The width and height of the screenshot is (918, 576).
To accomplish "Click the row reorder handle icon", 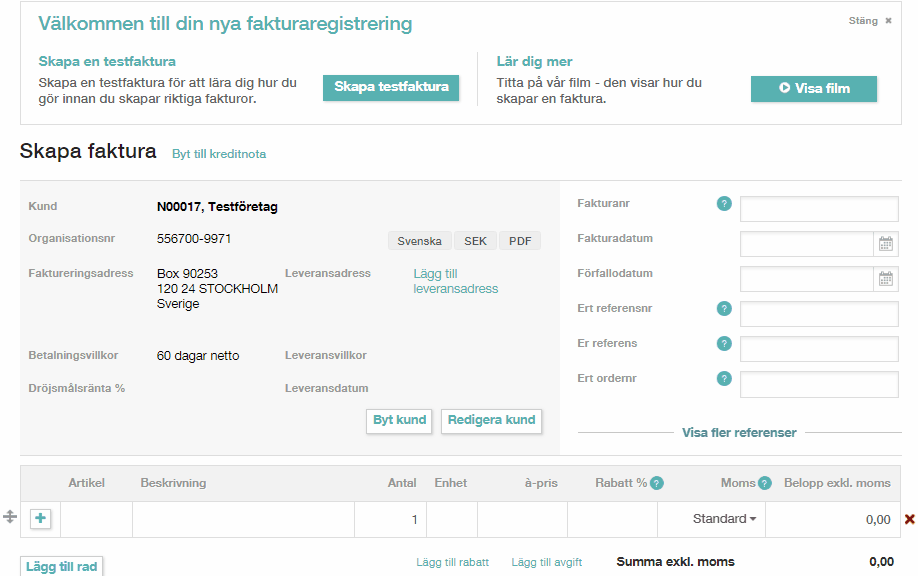I will click(9, 517).
